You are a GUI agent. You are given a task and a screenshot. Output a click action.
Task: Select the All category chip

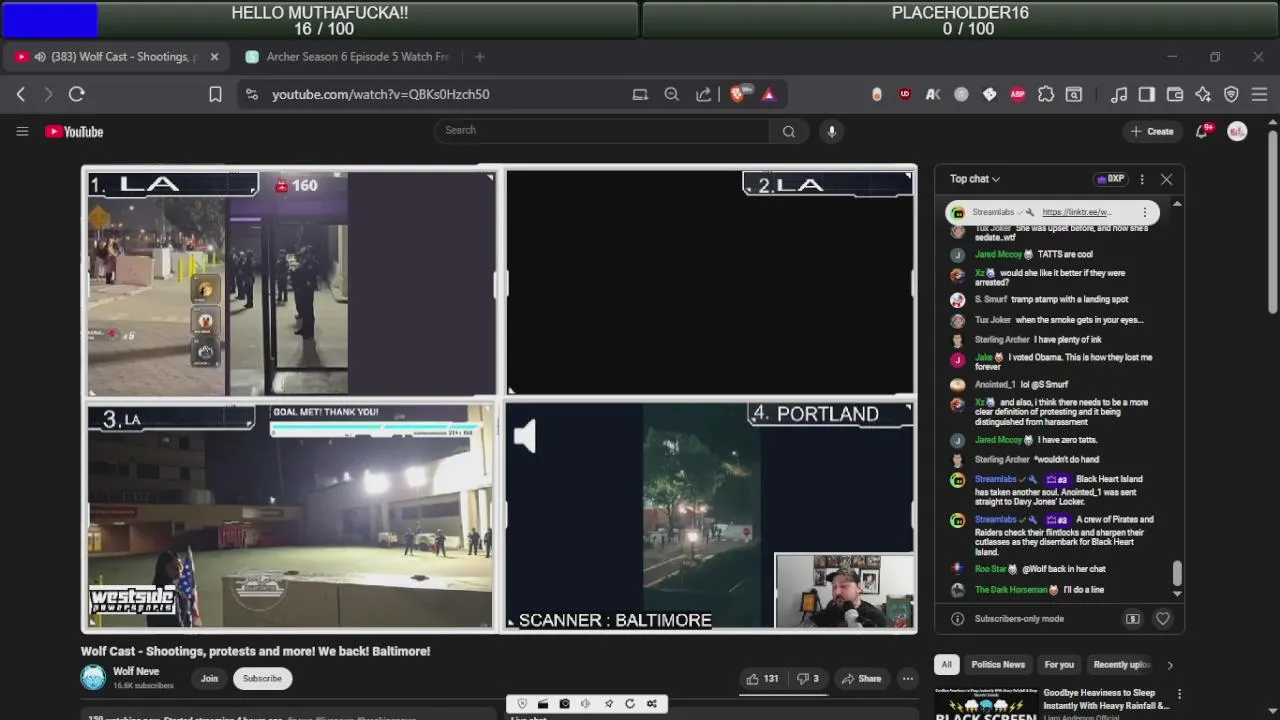click(x=946, y=664)
